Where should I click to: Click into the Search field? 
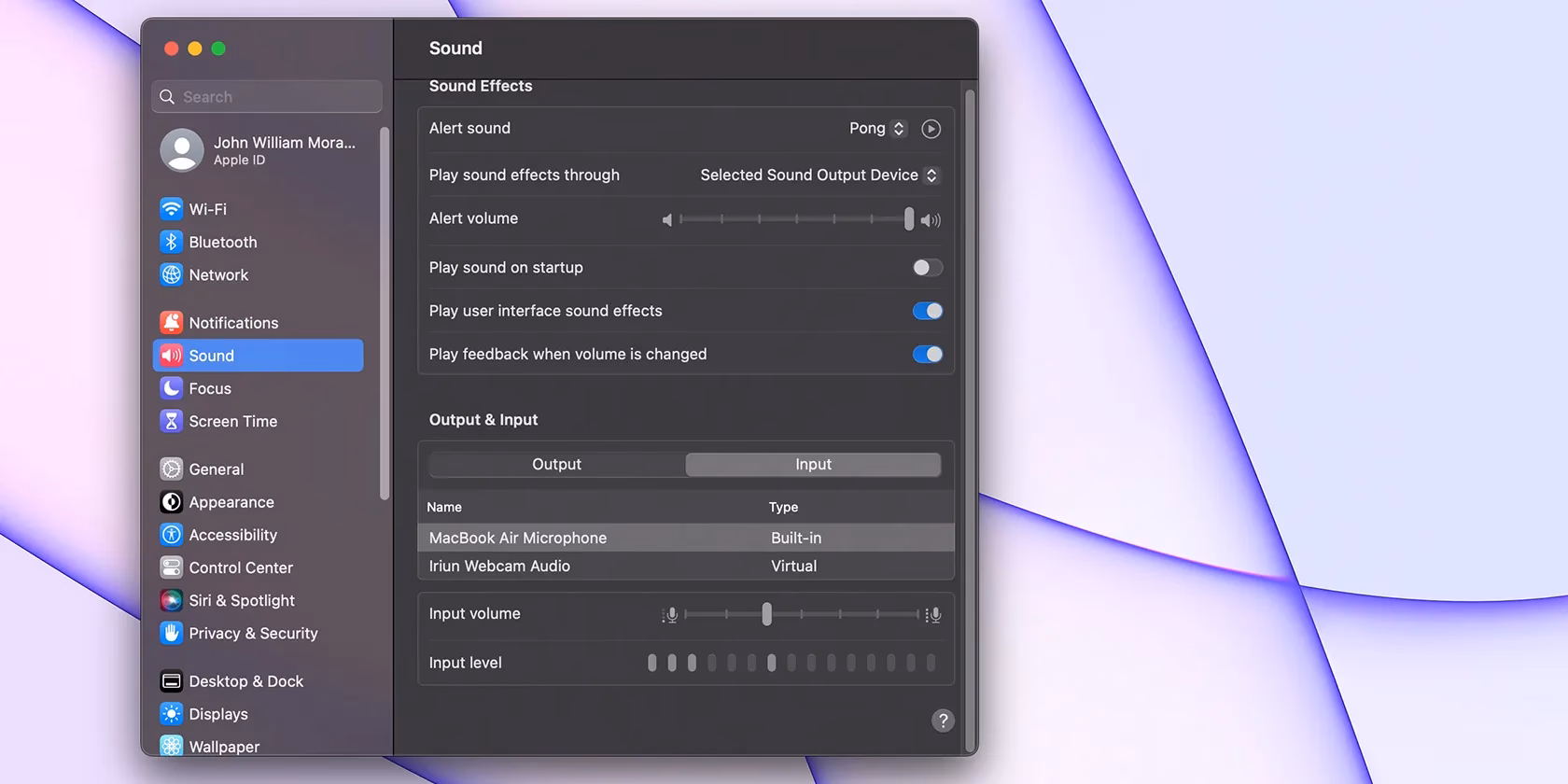(267, 97)
